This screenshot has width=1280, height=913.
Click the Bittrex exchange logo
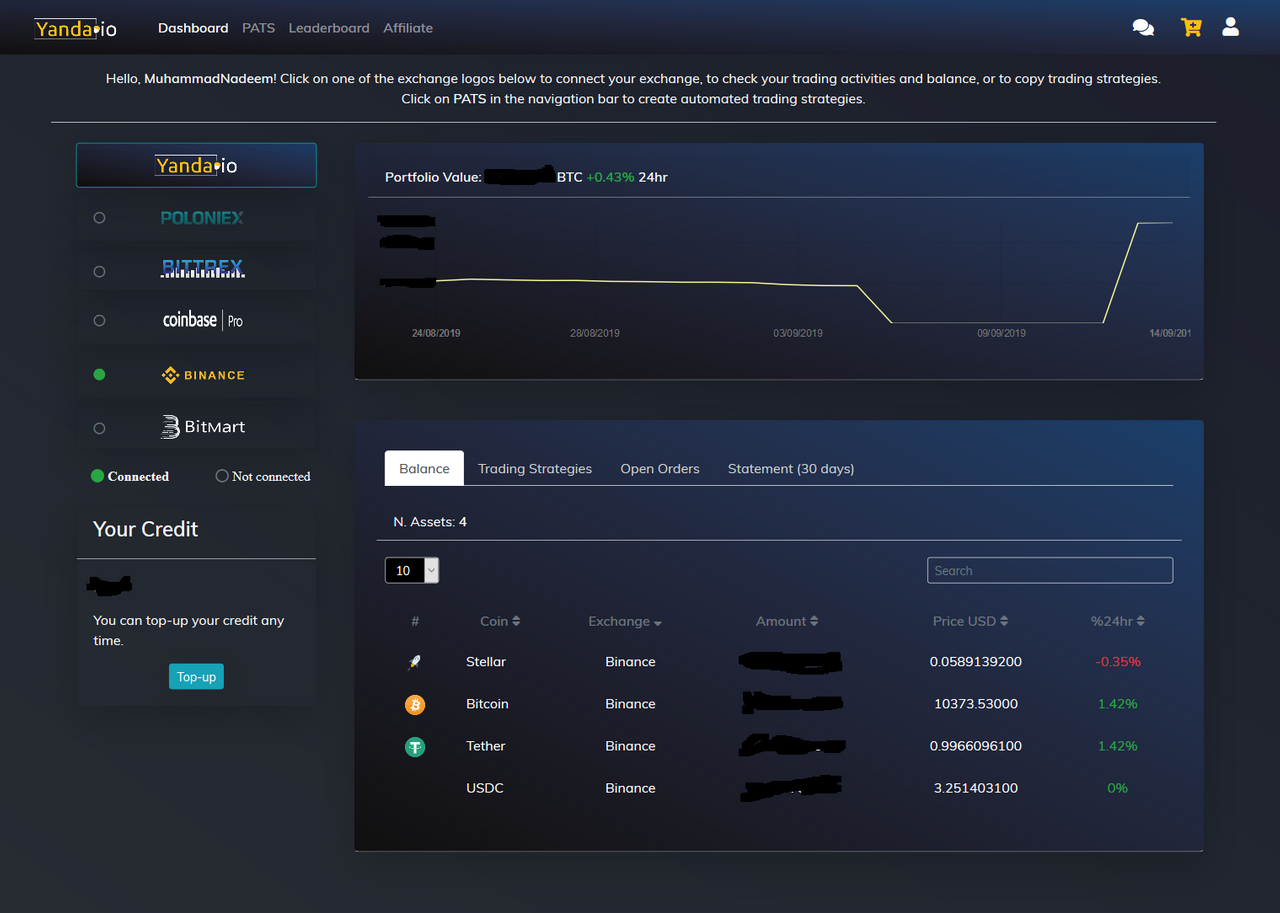coord(202,269)
